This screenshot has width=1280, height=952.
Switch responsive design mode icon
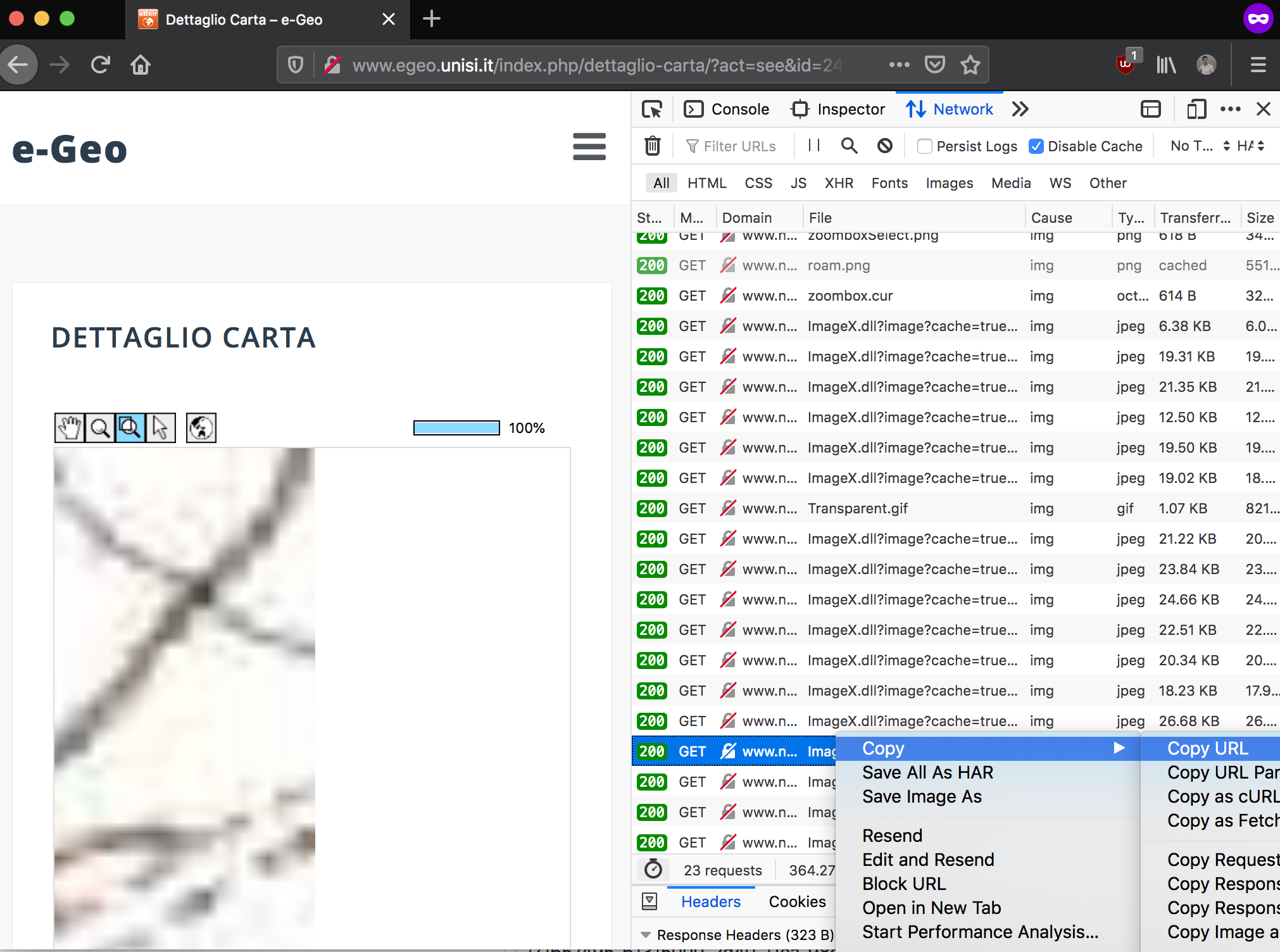click(x=1196, y=110)
